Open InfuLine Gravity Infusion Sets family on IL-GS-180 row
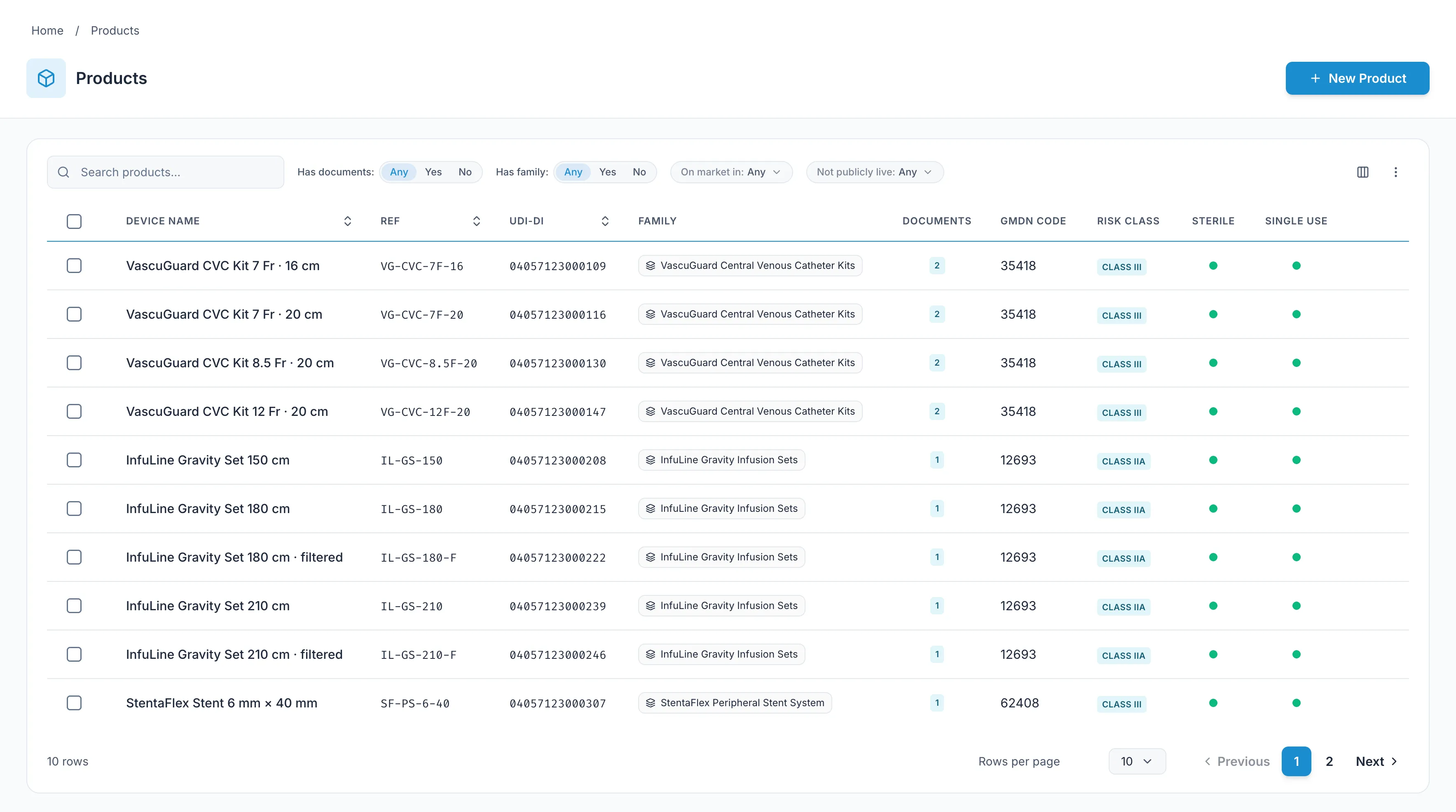The image size is (1456, 812). coord(721,509)
